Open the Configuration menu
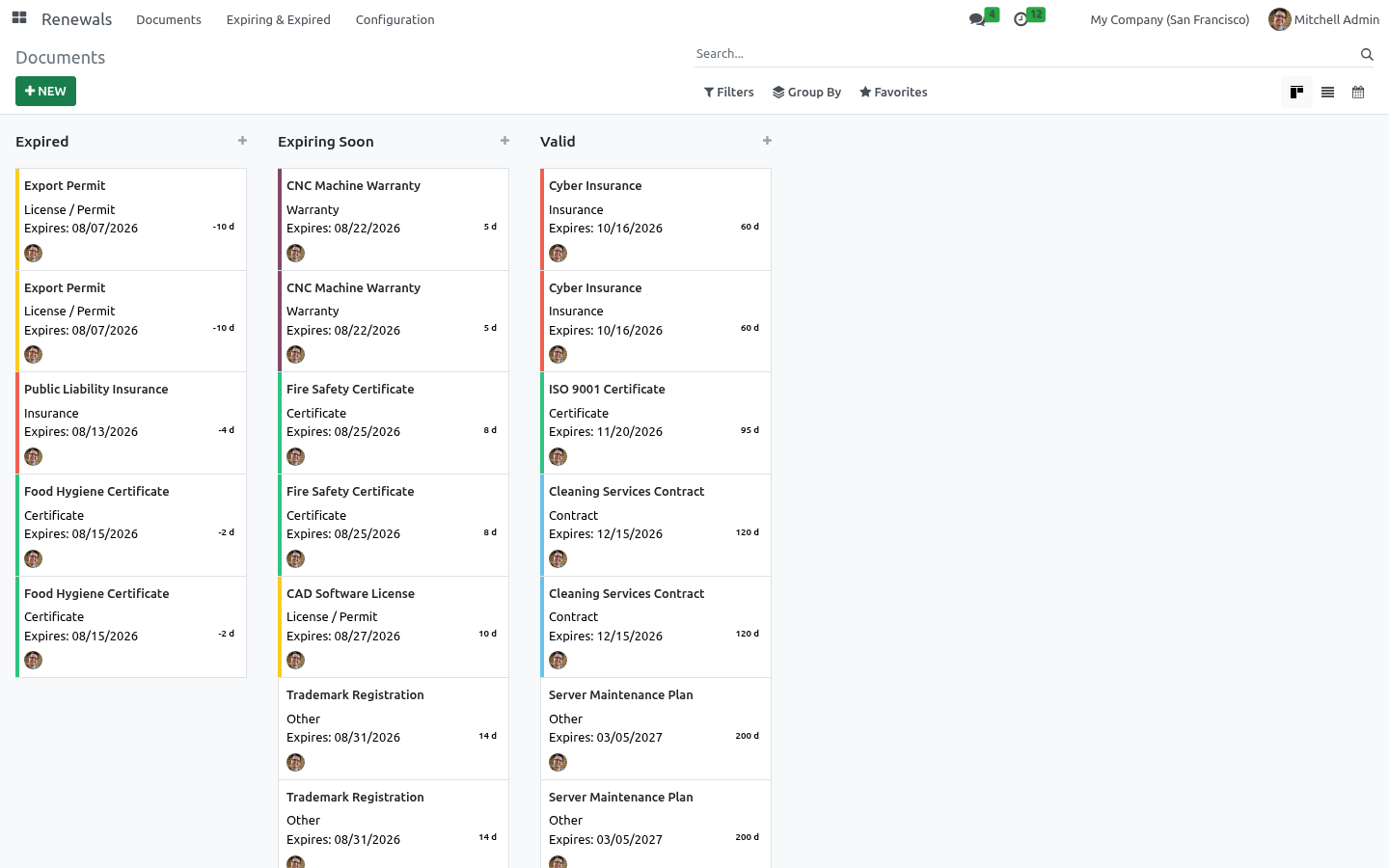The image size is (1389, 868). coord(395,19)
